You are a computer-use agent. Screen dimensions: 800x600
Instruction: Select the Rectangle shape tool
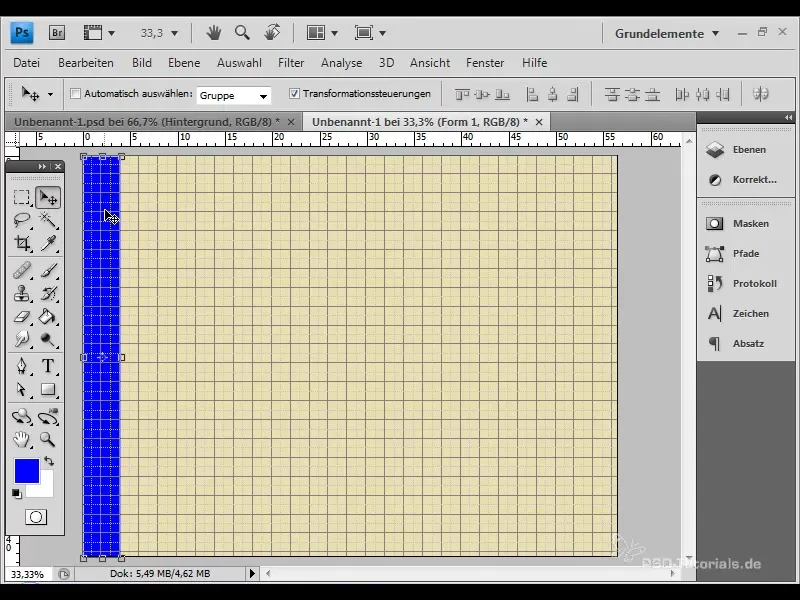click(48, 389)
